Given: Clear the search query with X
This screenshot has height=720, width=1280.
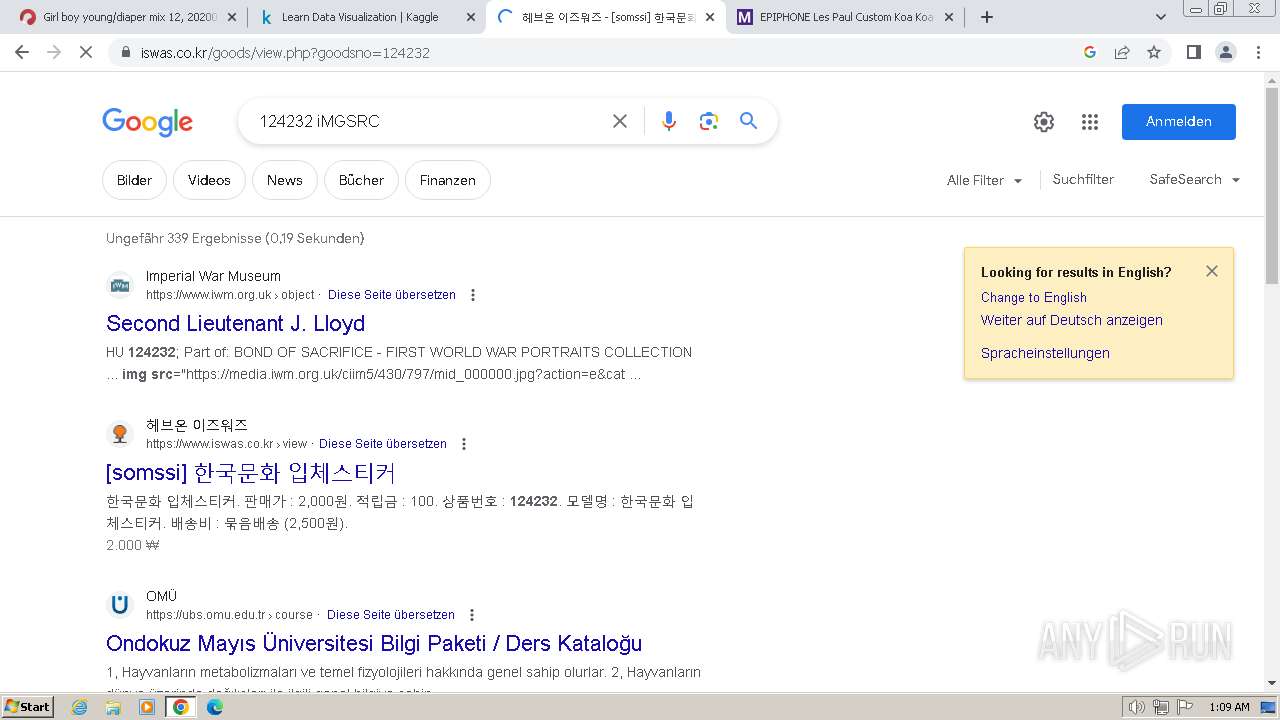Looking at the screenshot, I should 620,121.
